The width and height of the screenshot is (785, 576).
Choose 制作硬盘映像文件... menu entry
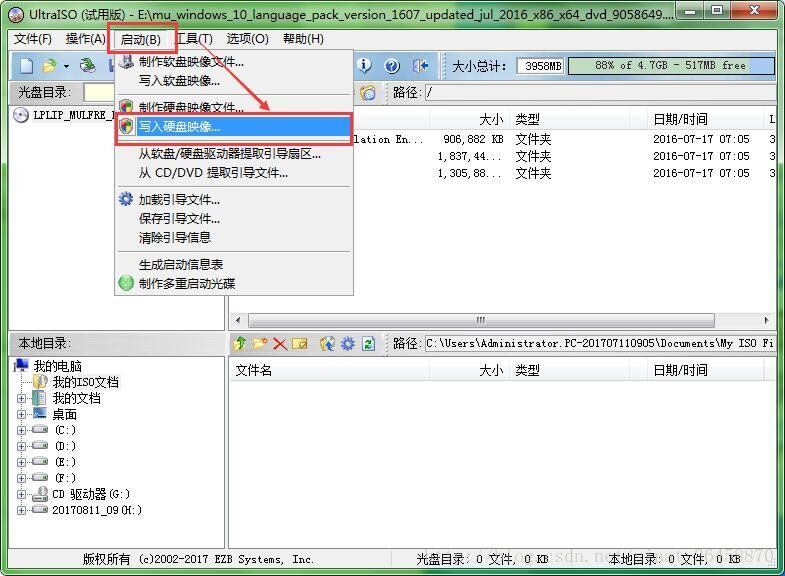click(234, 107)
